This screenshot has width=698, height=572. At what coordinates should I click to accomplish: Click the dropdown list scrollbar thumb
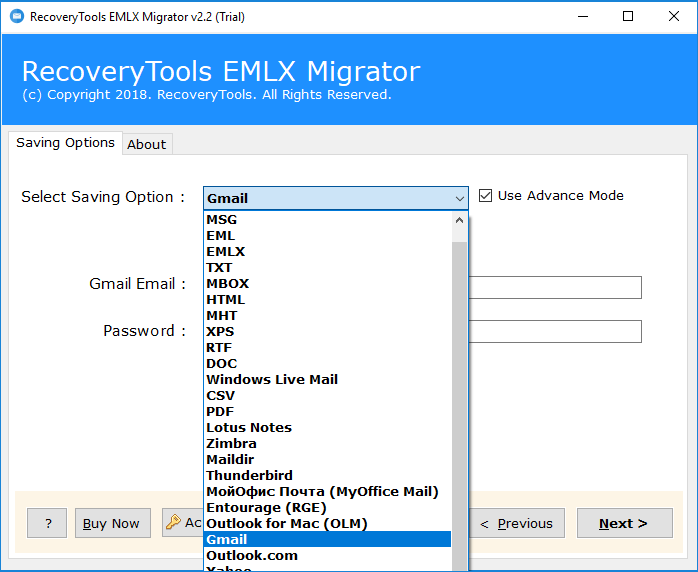point(459,405)
